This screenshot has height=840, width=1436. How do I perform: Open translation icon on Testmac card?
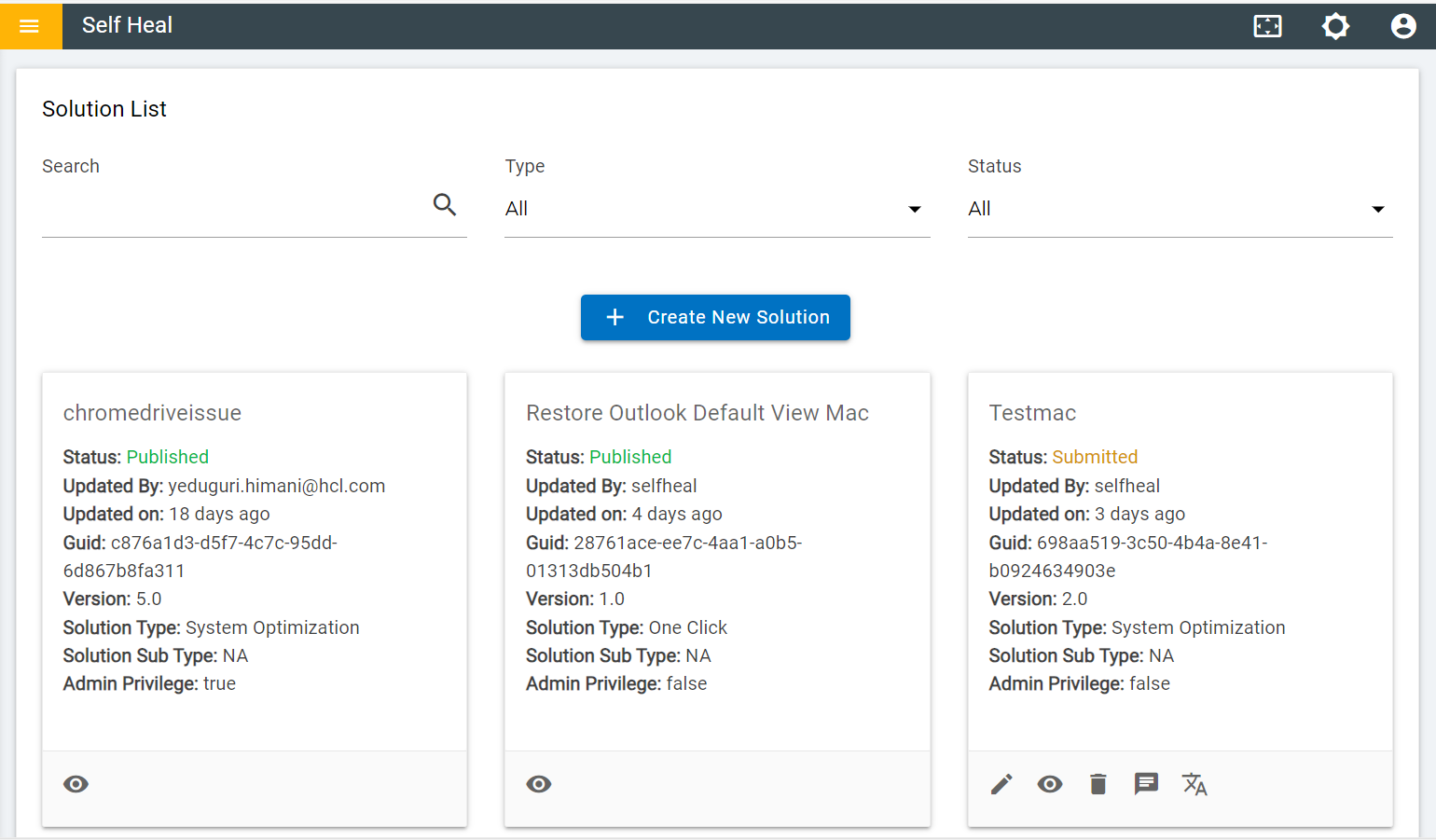1194,784
